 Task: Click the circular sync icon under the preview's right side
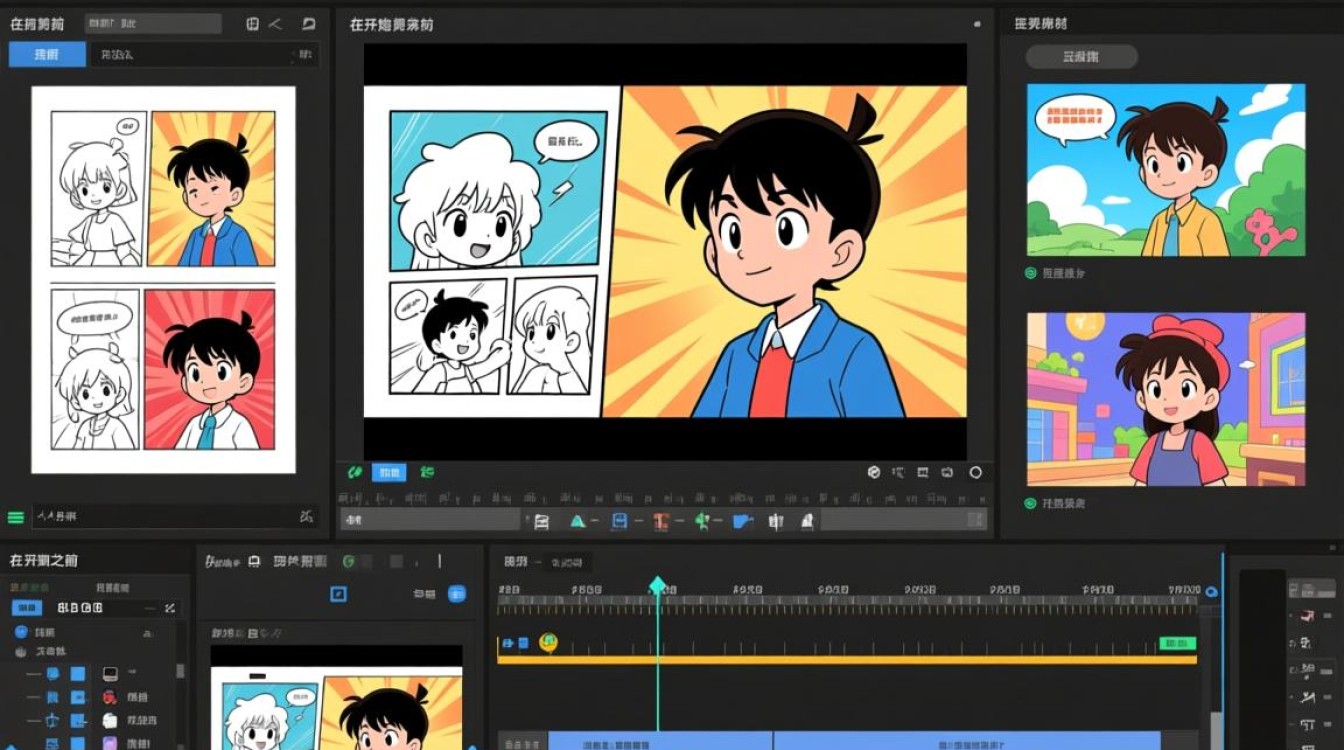coord(873,472)
